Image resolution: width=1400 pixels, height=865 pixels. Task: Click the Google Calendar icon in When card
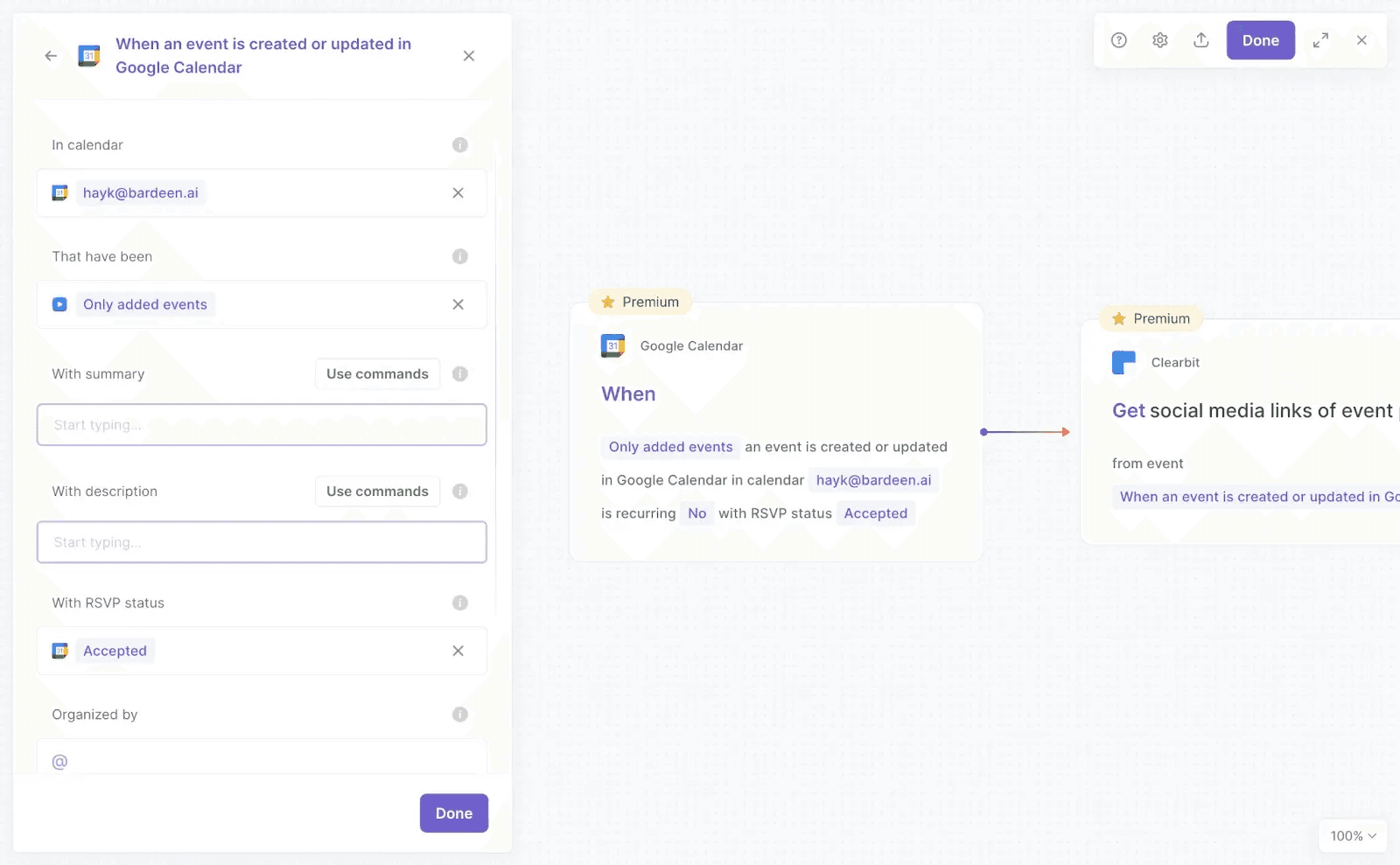(x=613, y=345)
